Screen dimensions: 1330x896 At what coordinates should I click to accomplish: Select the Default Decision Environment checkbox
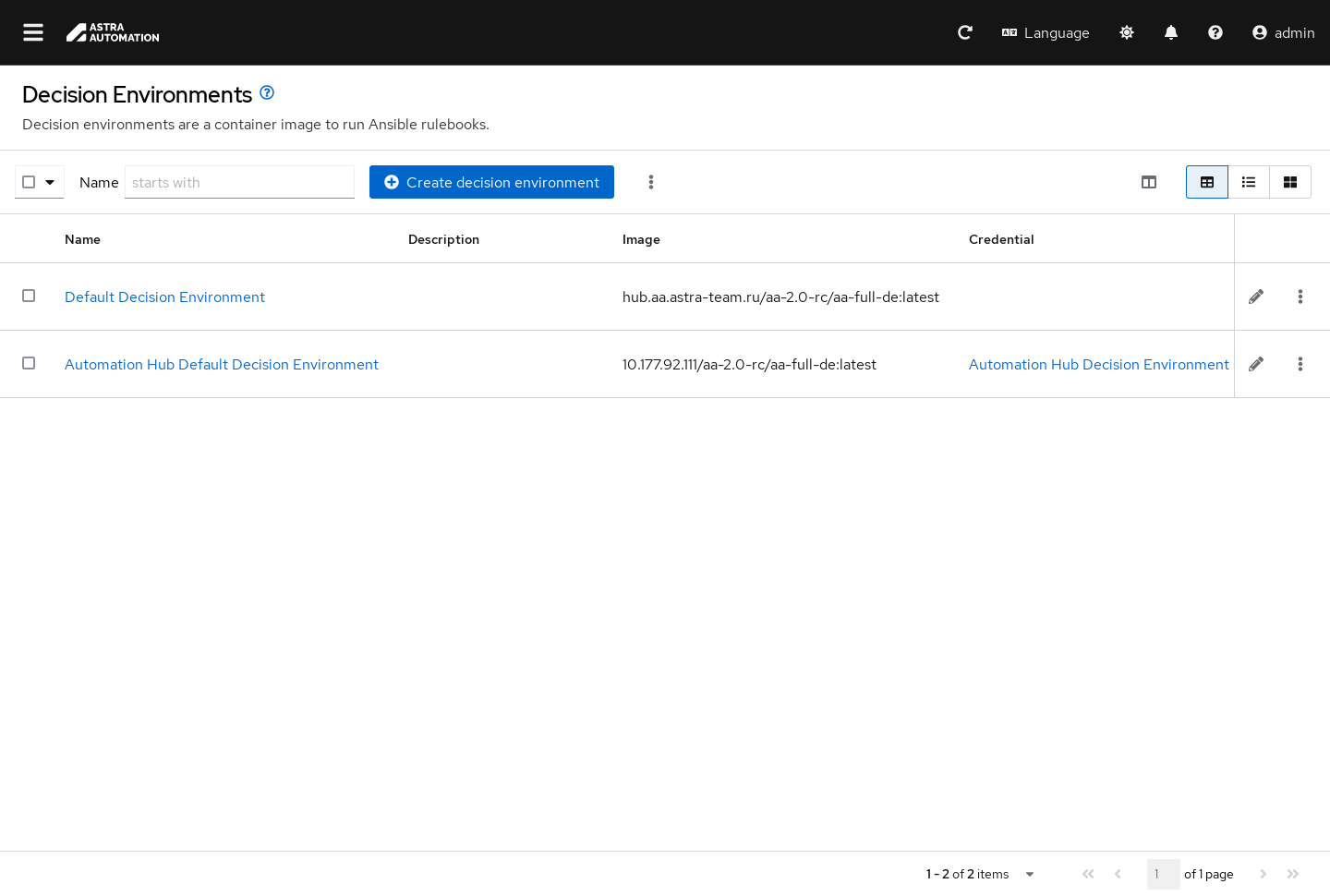pyautogui.click(x=29, y=296)
